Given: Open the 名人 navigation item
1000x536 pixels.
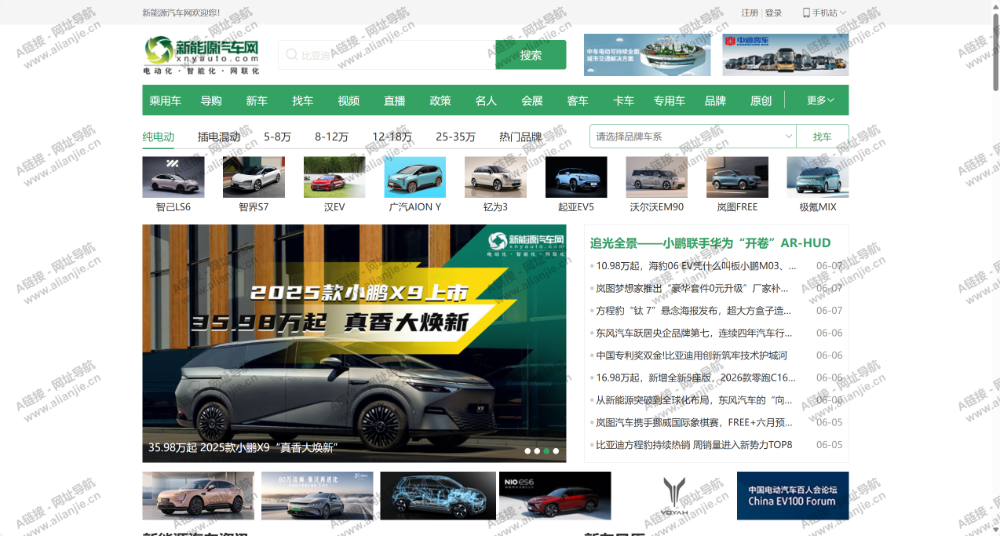Looking at the screenshot, I should point(486,100).
